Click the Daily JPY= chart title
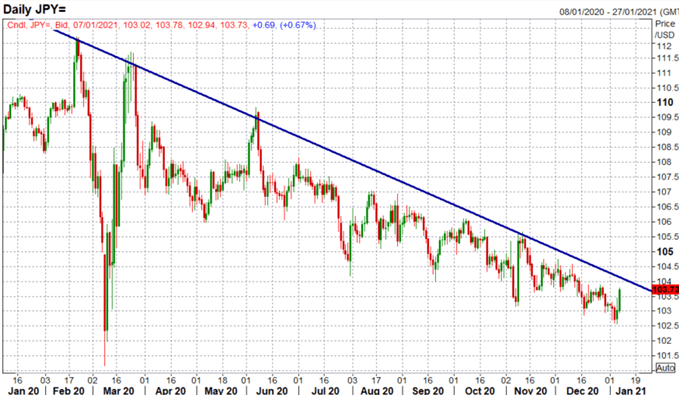Image resolution: width=679 pixels, height=395 pixels. tap(35, 9)
